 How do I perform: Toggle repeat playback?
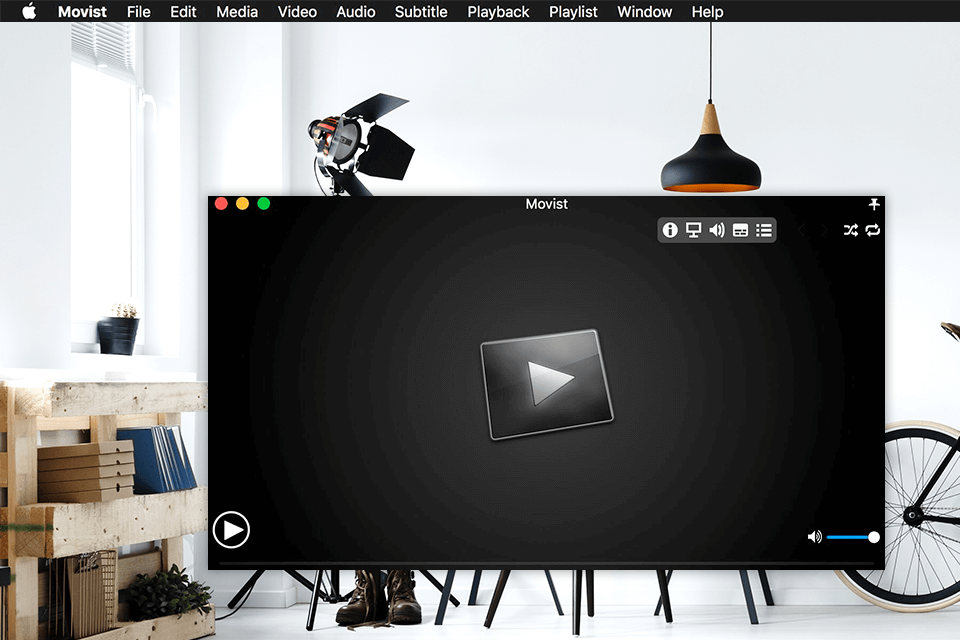(x=873, y=230)
